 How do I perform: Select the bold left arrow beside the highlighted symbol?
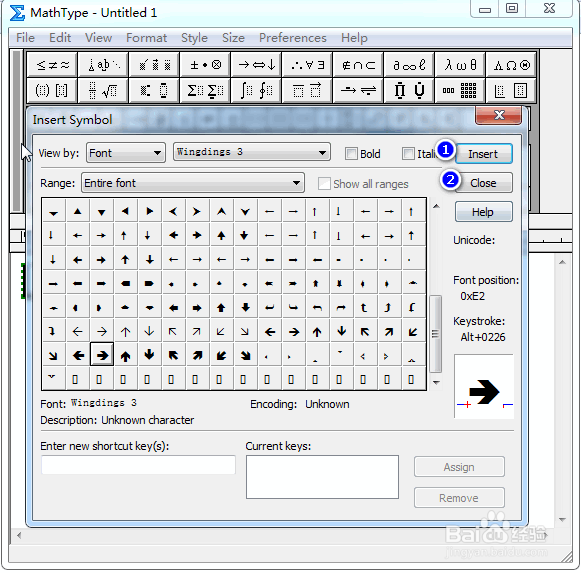78,355
